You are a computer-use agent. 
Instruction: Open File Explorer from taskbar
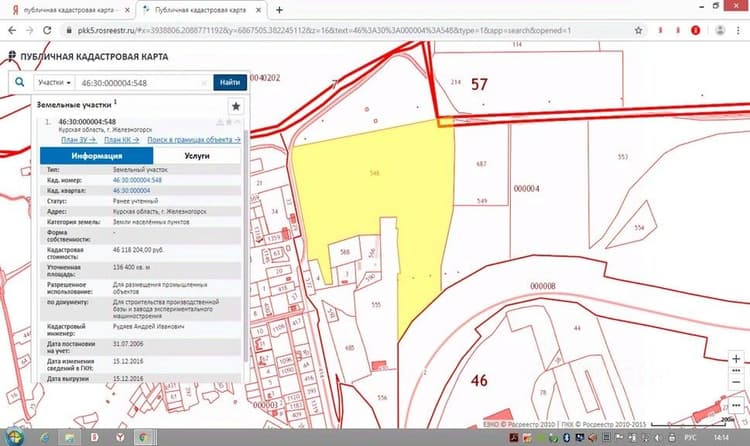(69, 437)
